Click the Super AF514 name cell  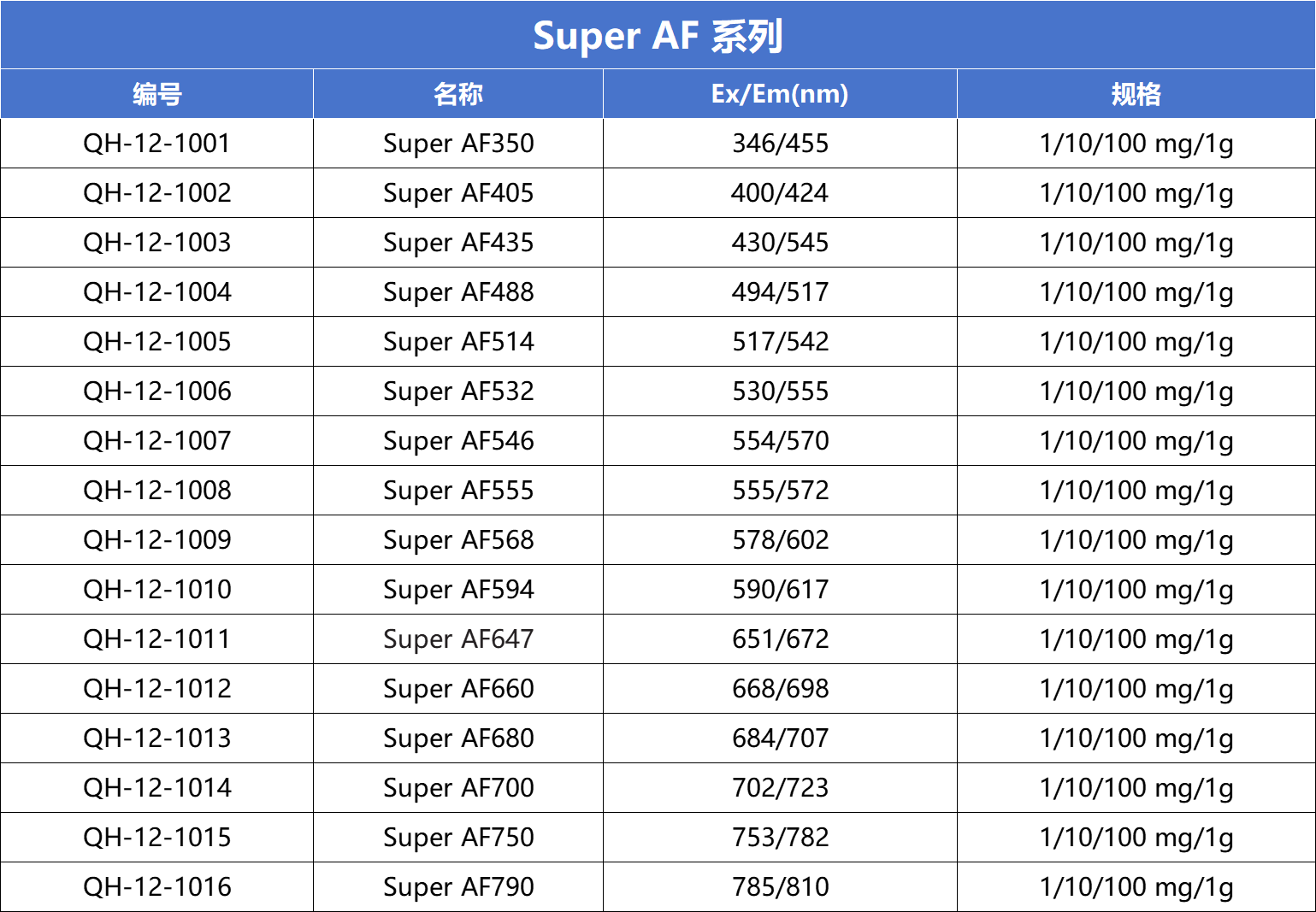tap(458, 341)
